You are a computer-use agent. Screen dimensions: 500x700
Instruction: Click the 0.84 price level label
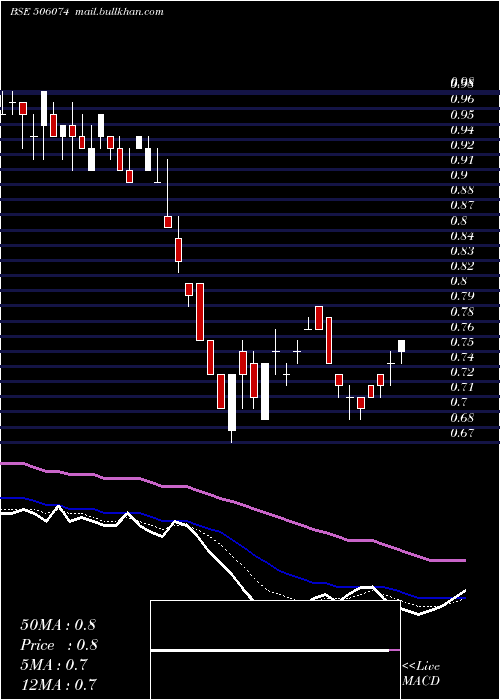click(462, 236)
